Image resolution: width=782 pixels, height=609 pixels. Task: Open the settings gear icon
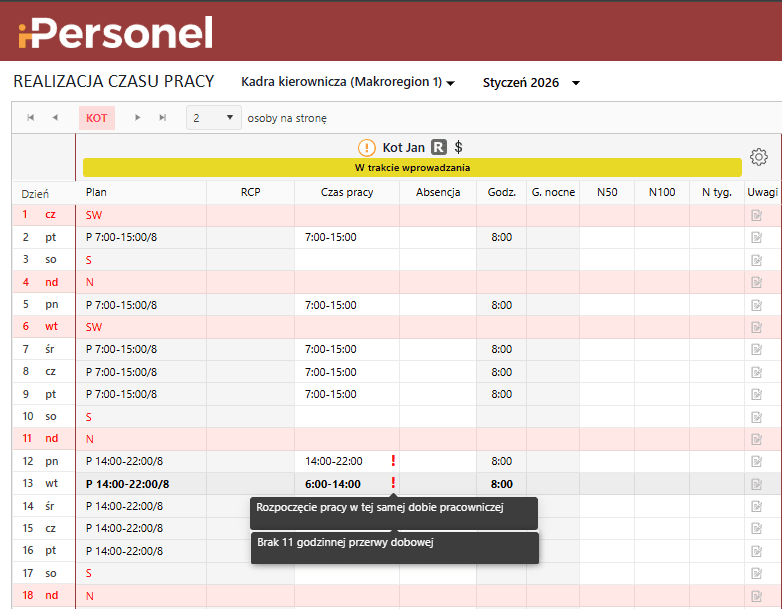coord(758,157)
